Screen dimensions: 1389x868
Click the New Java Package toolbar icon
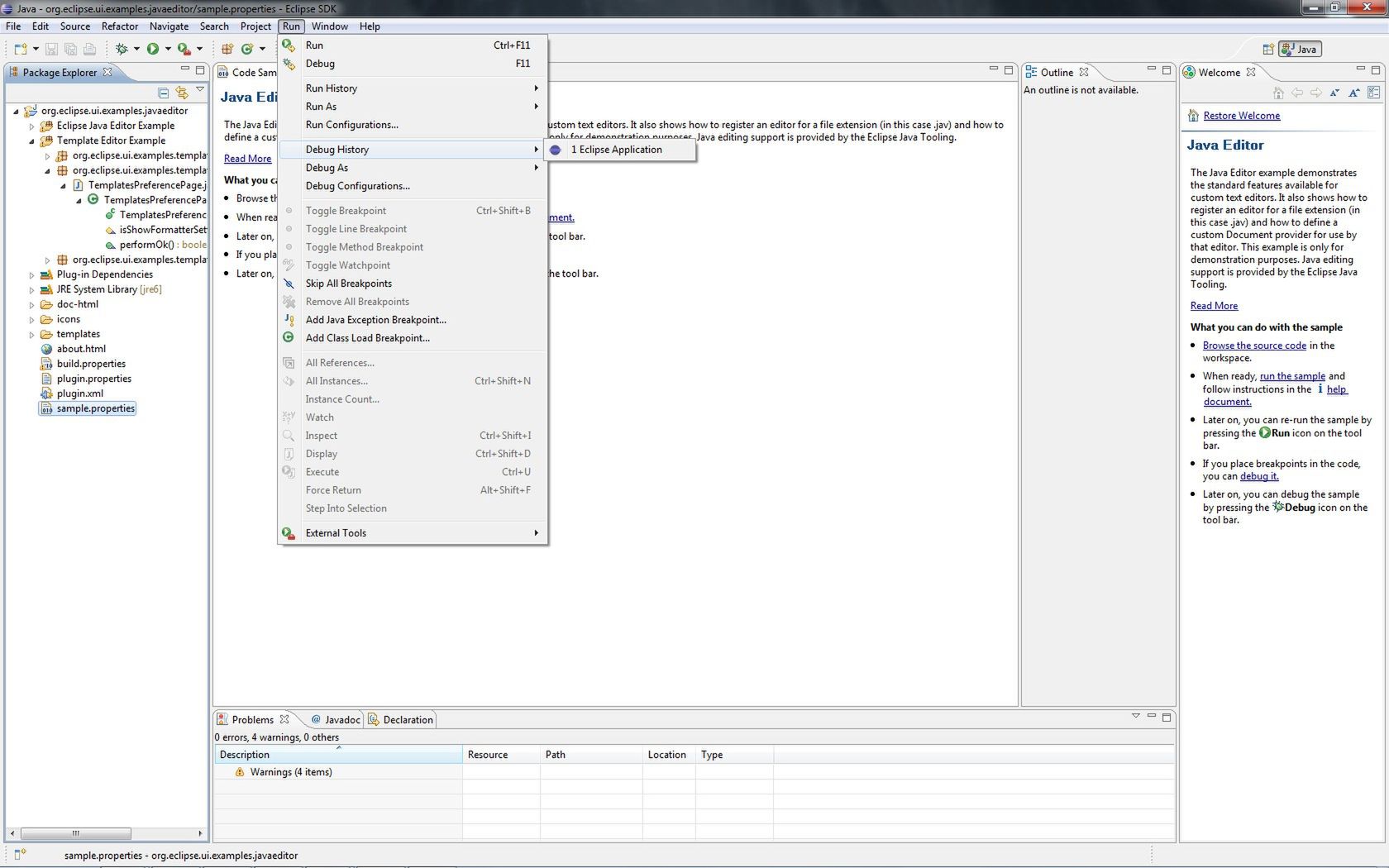click(x=227, y=49)
